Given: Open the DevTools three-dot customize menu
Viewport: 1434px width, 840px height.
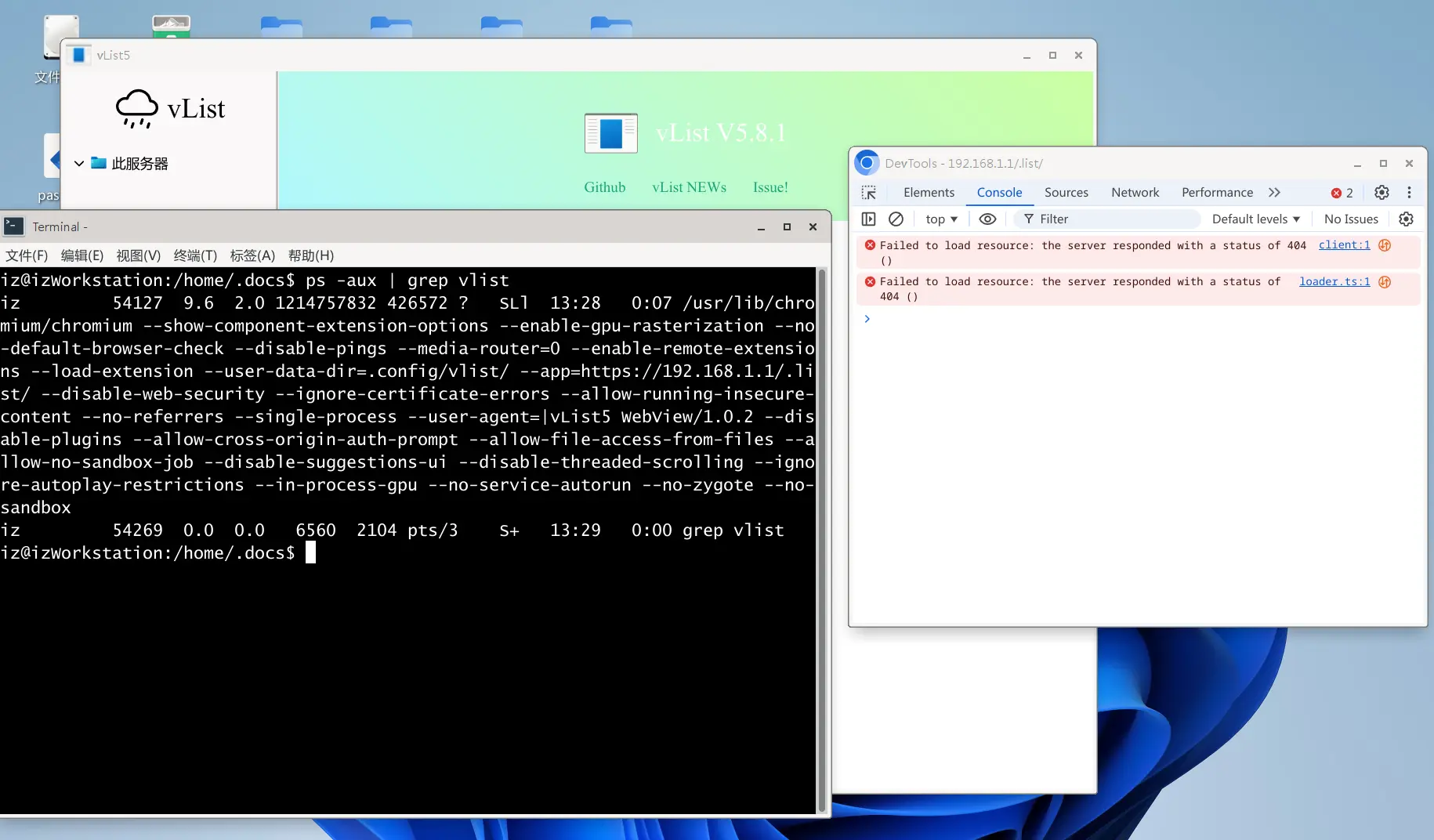Looking at the screenshot, I should tap(1409, 193).
